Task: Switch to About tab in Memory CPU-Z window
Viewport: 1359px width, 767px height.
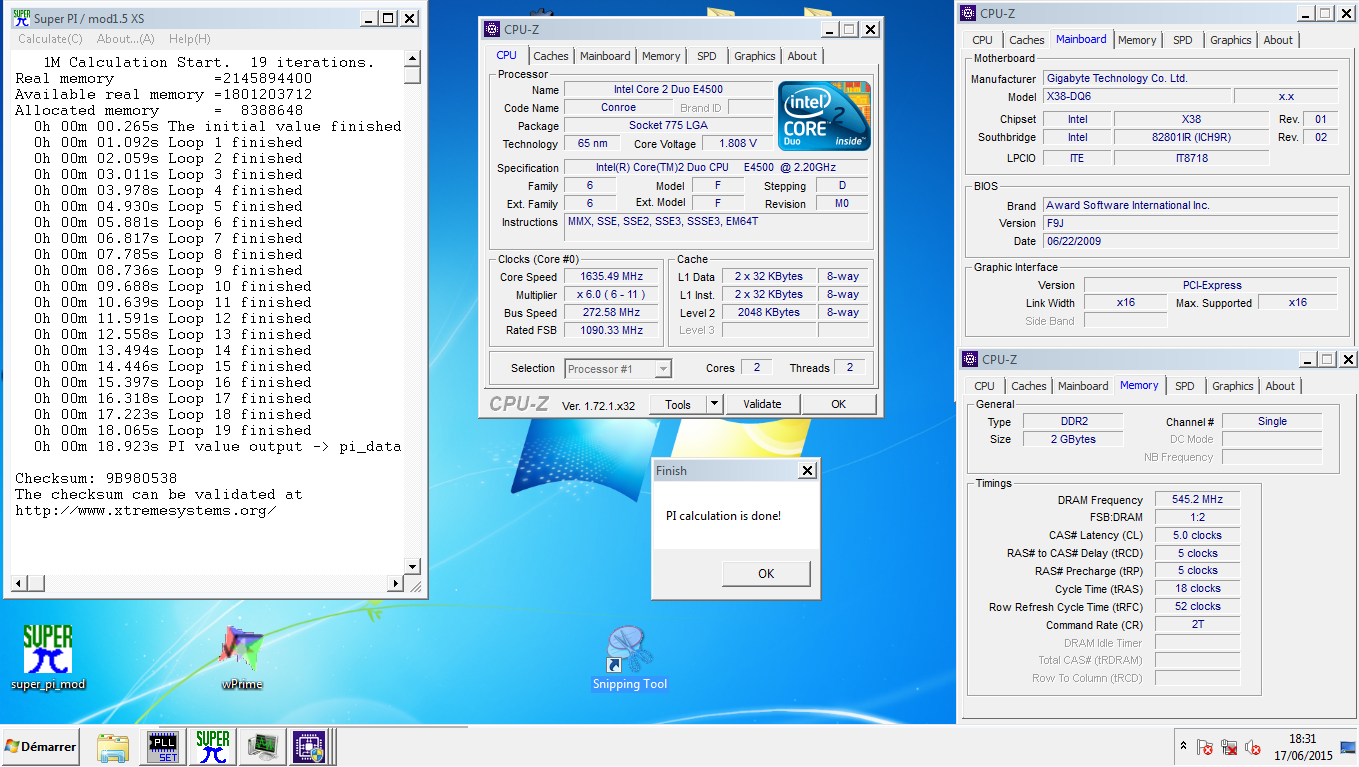Action: 1280,386
